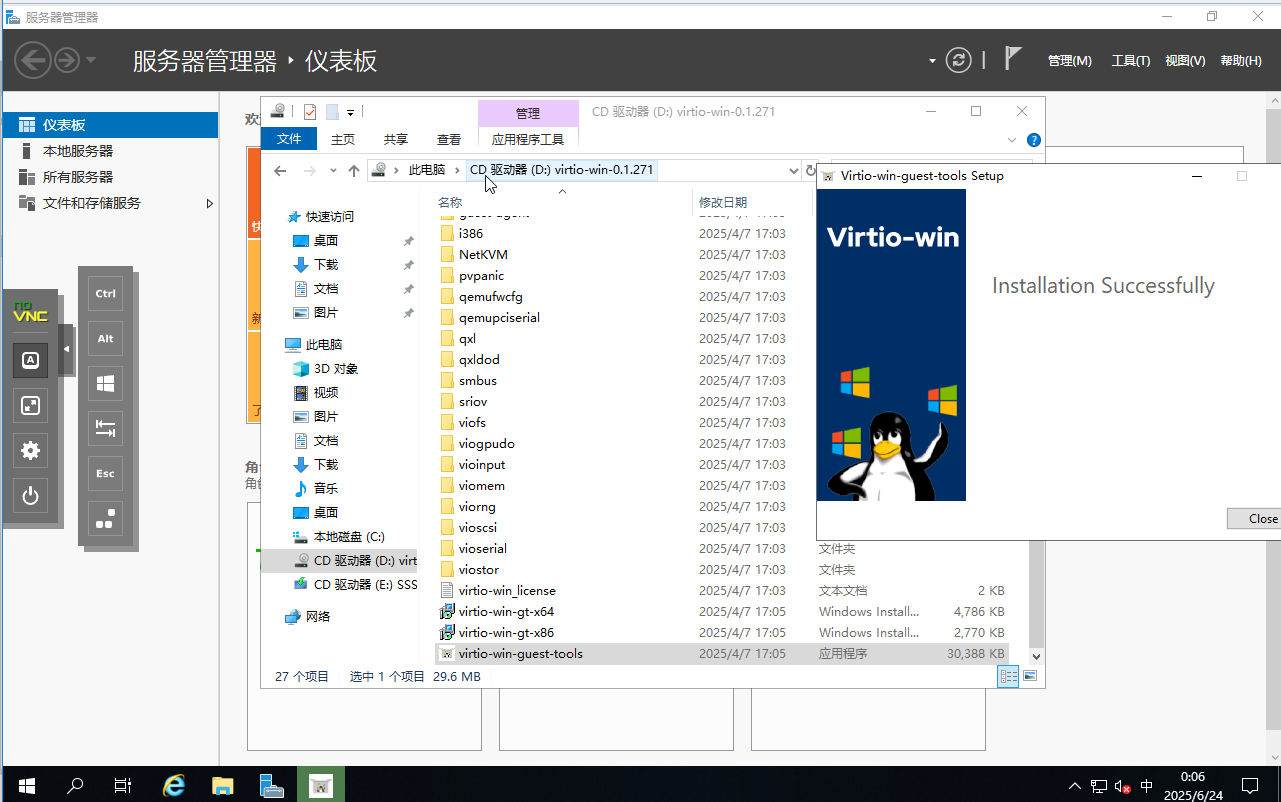Select the NetKVM folder
The height and width of the screenshot is (802, 1281).
483,254
